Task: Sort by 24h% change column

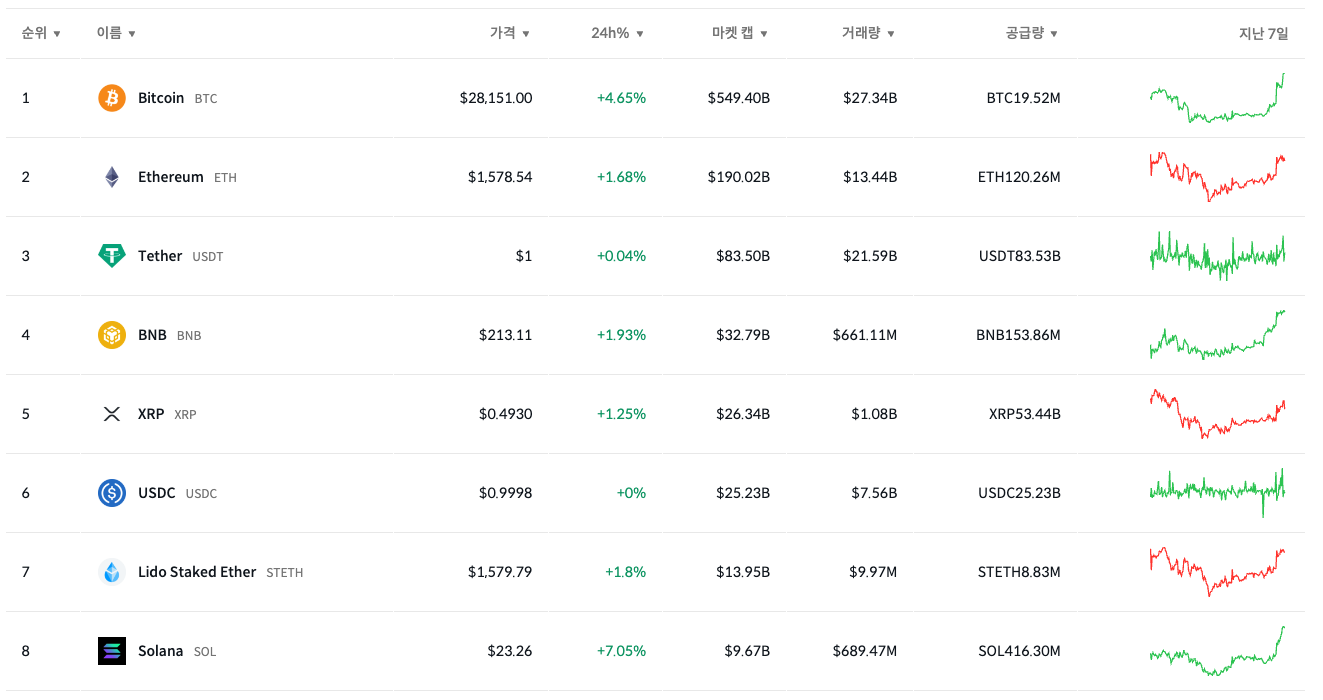Action: click(x=617, y=33)
